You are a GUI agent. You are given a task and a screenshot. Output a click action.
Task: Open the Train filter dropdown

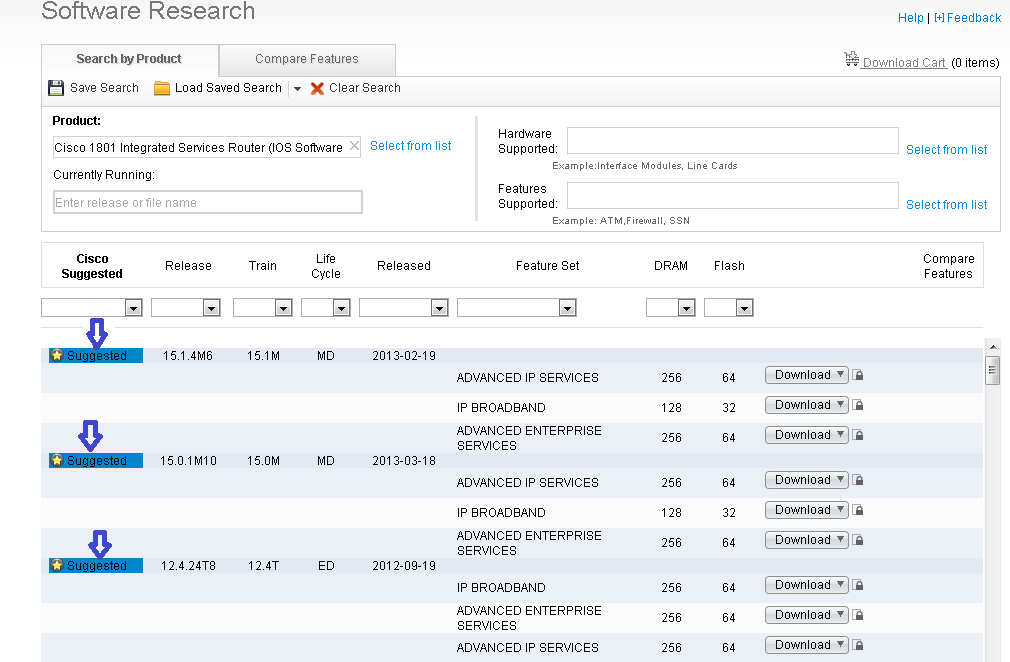(283, 308)
